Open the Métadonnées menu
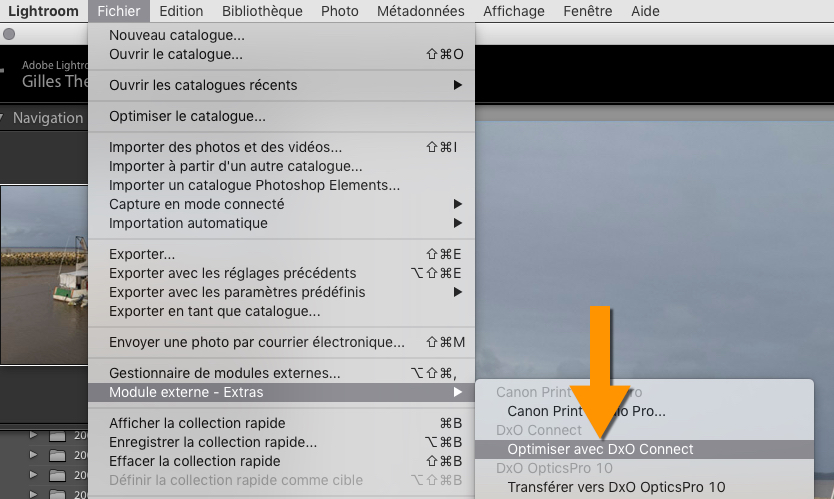 pos(420,11)
